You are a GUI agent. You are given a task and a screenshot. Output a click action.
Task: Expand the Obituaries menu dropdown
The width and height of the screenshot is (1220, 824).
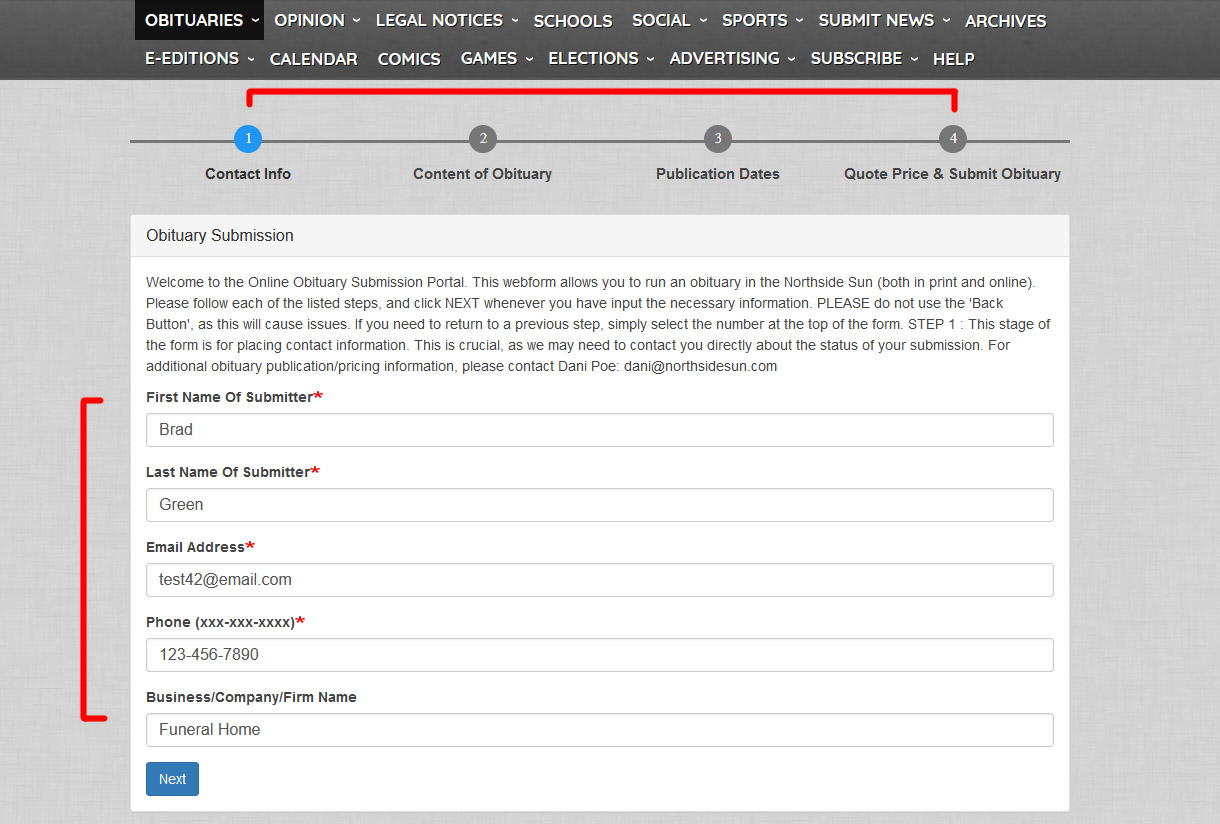[202, 20]
